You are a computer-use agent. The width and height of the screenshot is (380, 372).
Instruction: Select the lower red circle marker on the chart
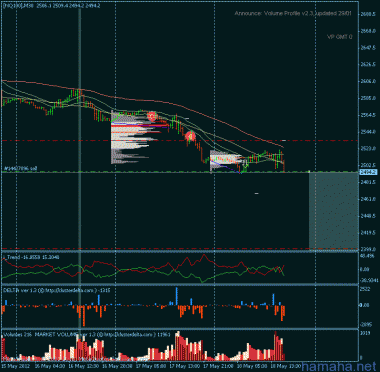pyautogui.click(x=190, y=136)
